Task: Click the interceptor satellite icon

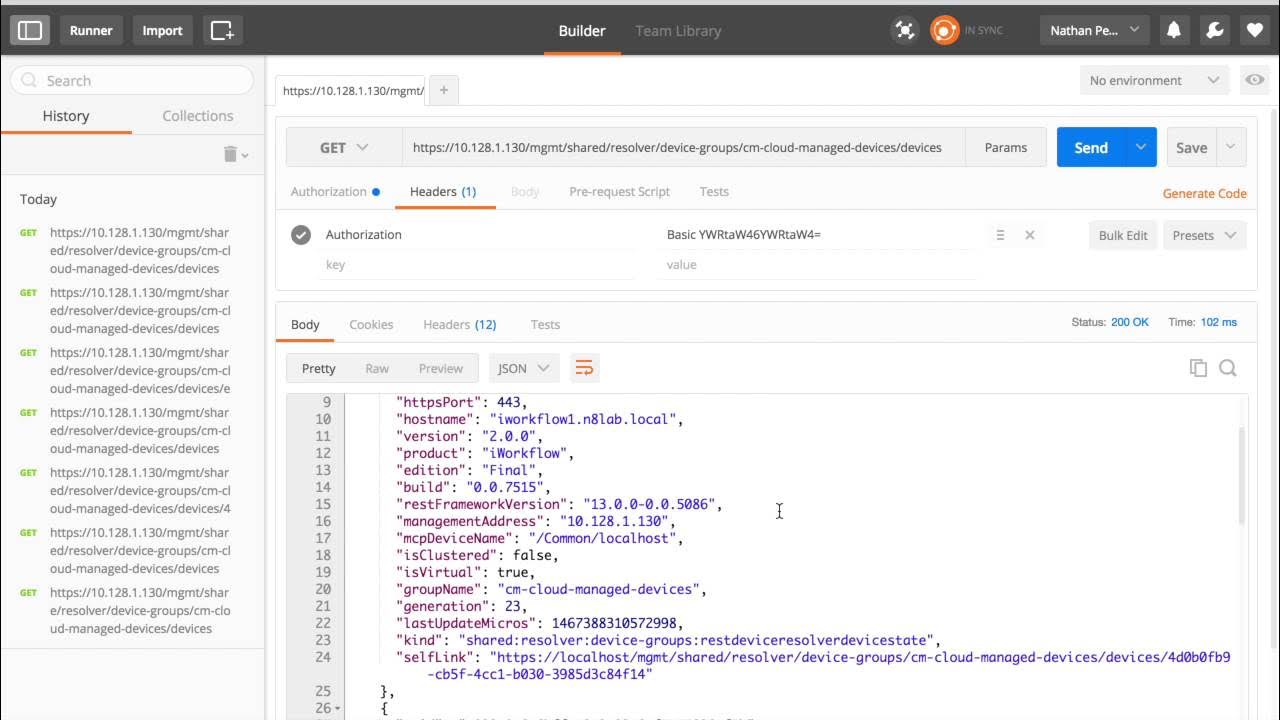Action: [905, 30]
